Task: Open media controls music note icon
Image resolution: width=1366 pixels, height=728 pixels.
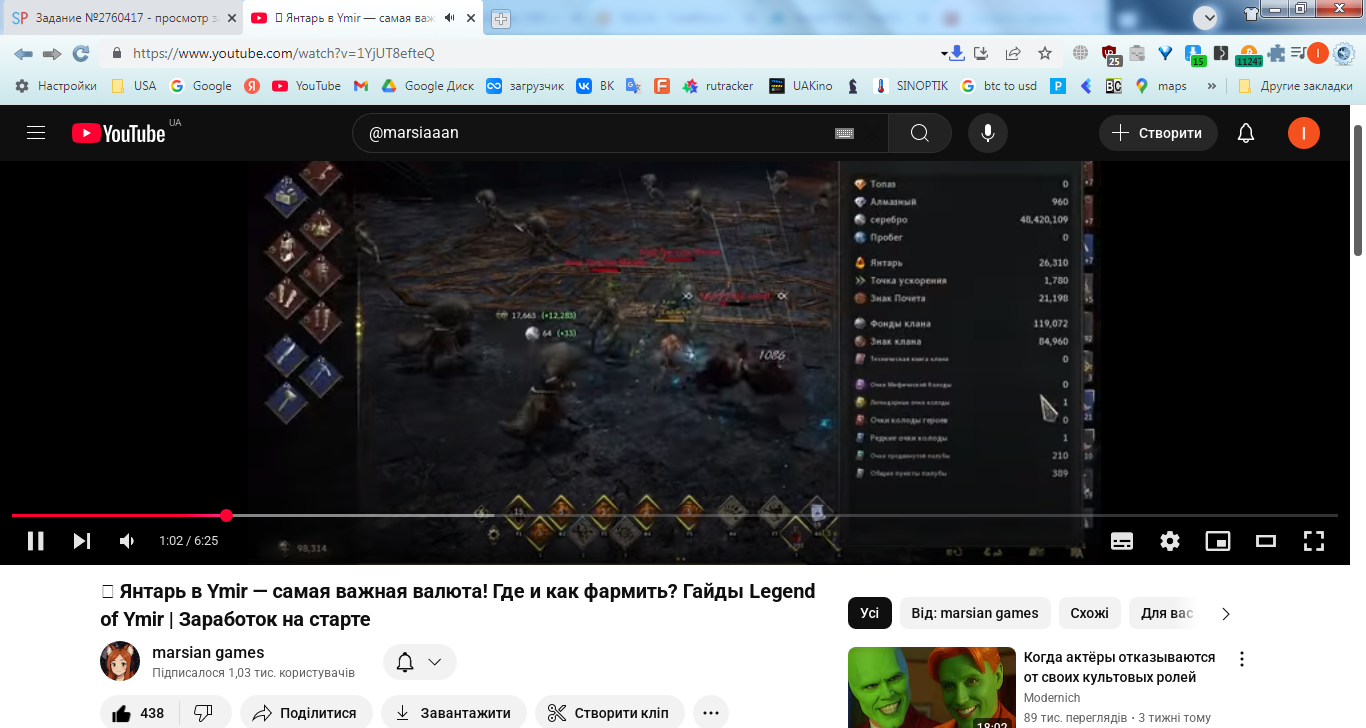Action: (x=1297, y=53)
